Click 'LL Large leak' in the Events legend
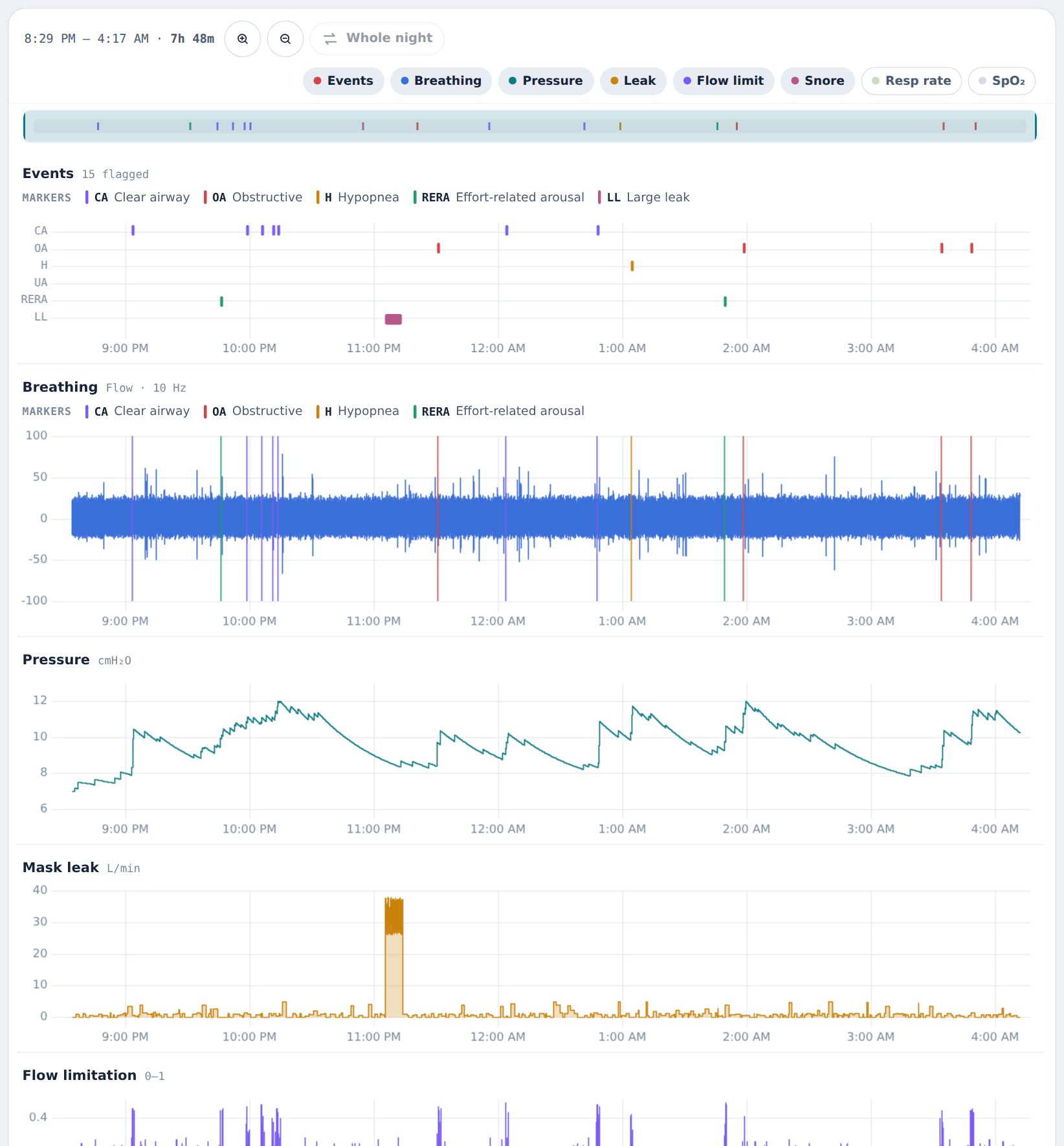This screenshot has width=1064, height=1146. coord(644,197)
